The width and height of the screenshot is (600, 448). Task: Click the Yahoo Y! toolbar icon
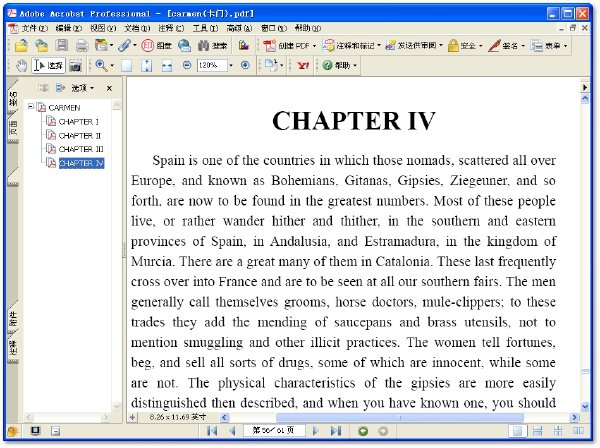pos(303,65)
